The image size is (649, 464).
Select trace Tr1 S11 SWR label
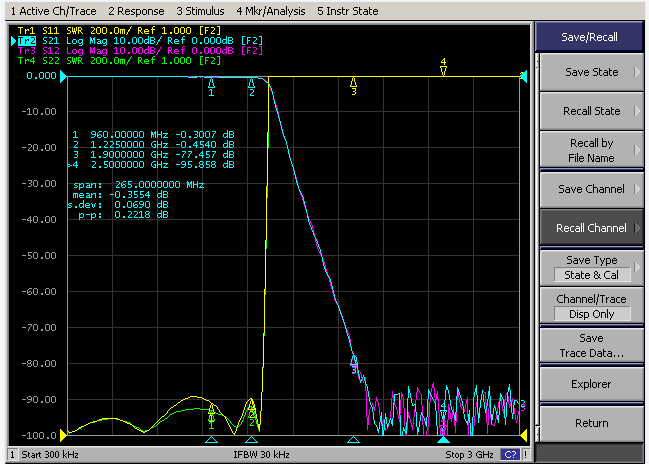(120, 31)
